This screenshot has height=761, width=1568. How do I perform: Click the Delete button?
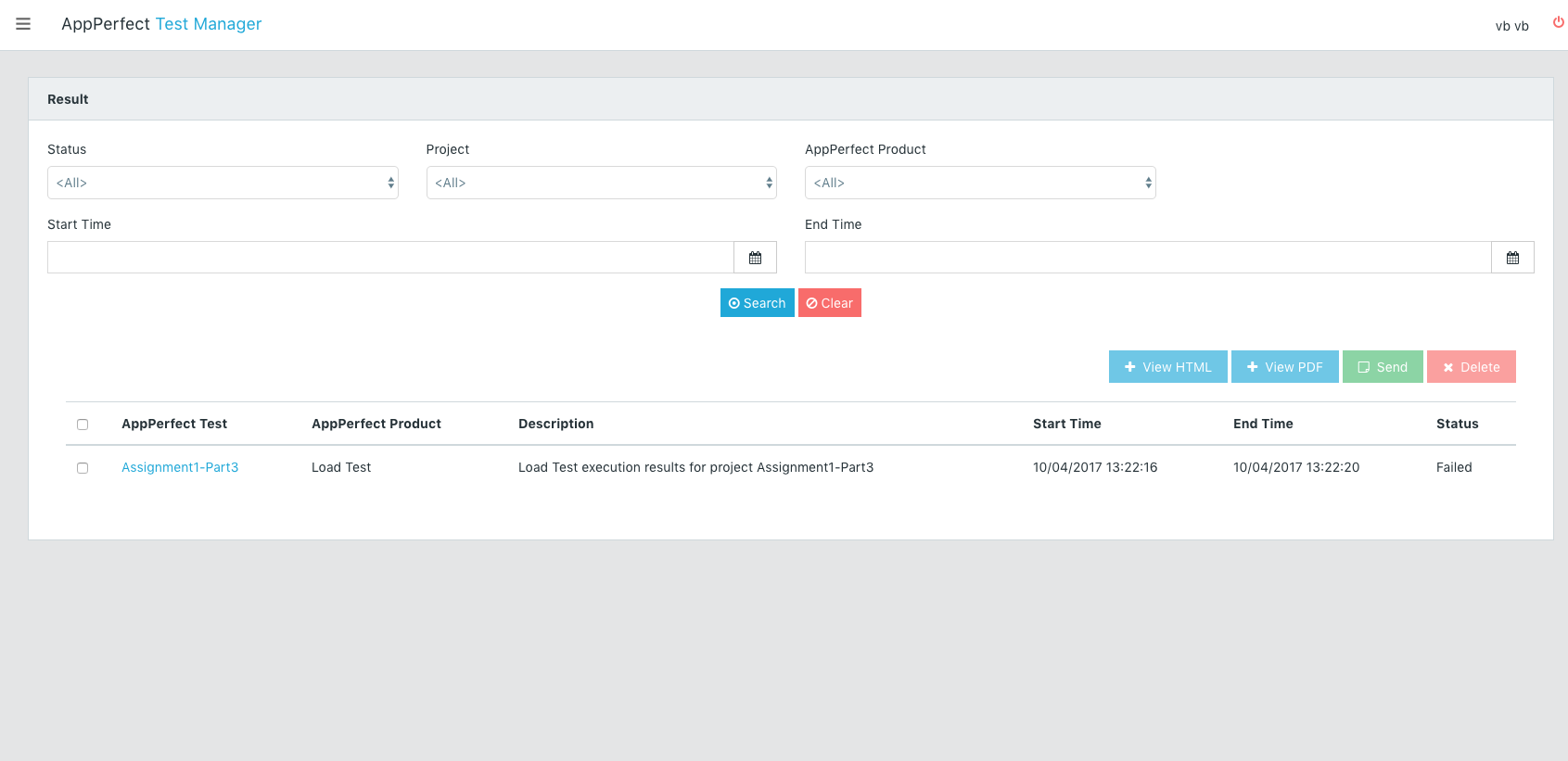click(x=1471, y=367)
